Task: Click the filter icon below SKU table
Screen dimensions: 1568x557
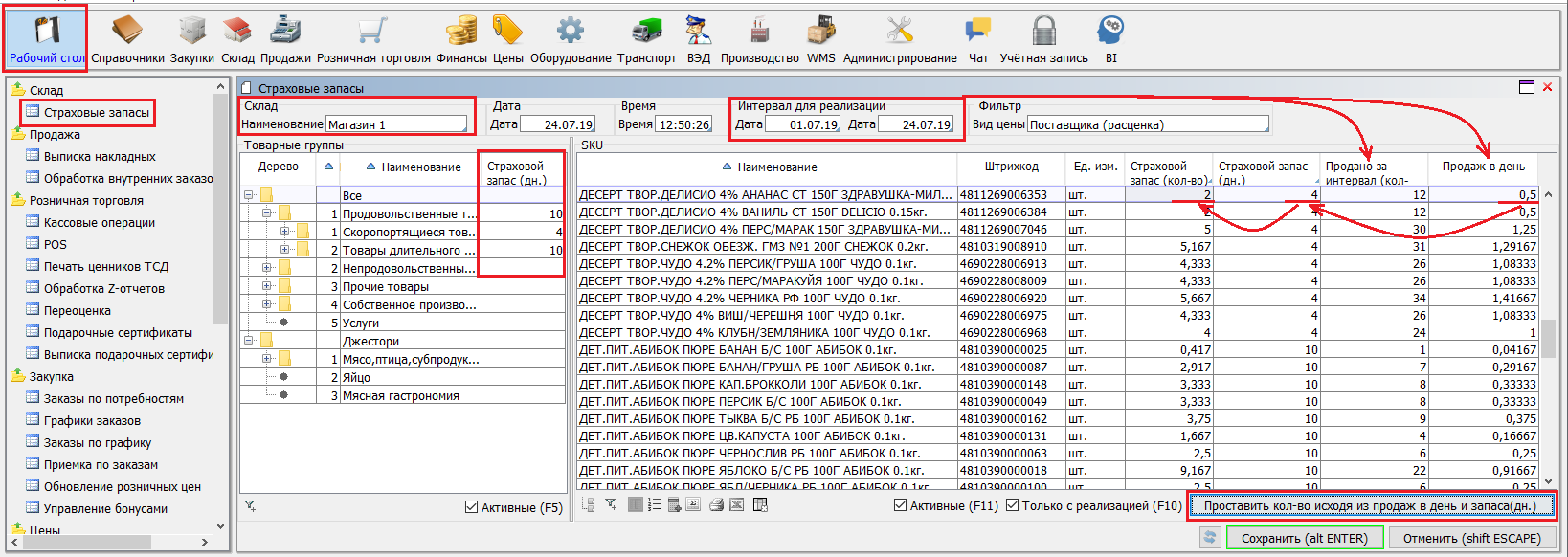Action: point(611,505)
